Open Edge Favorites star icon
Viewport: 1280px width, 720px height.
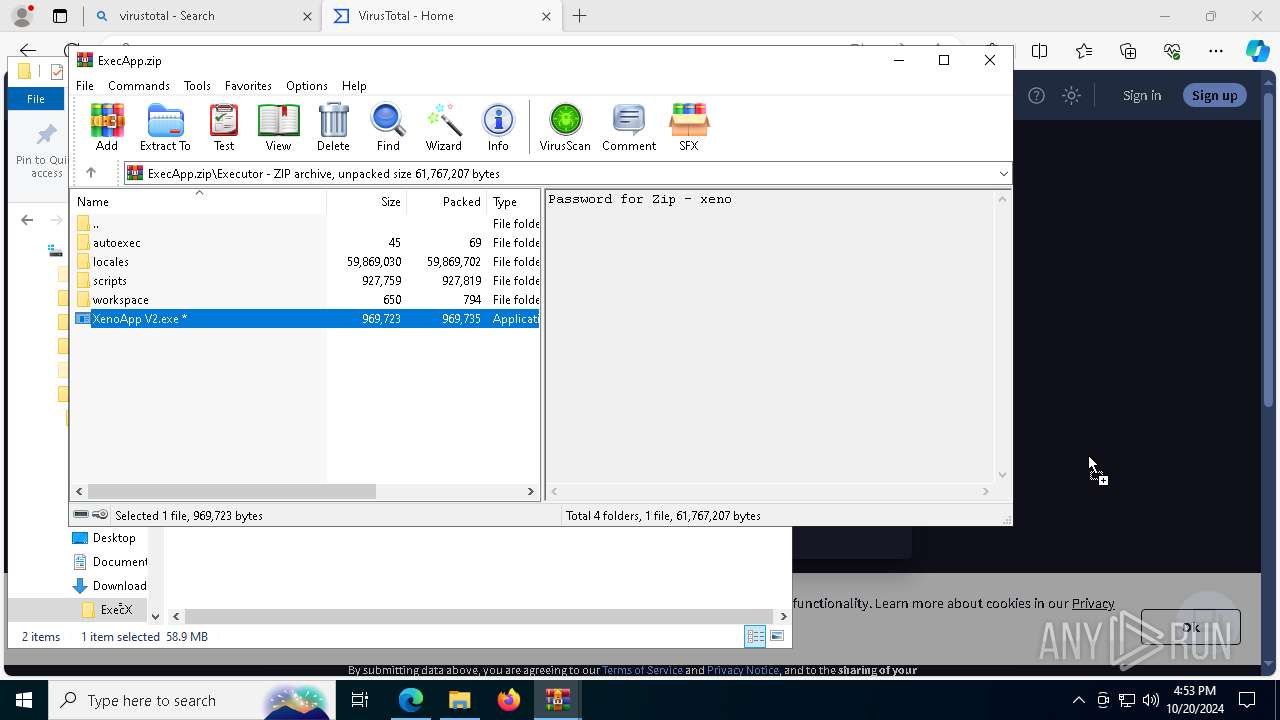1084,51
